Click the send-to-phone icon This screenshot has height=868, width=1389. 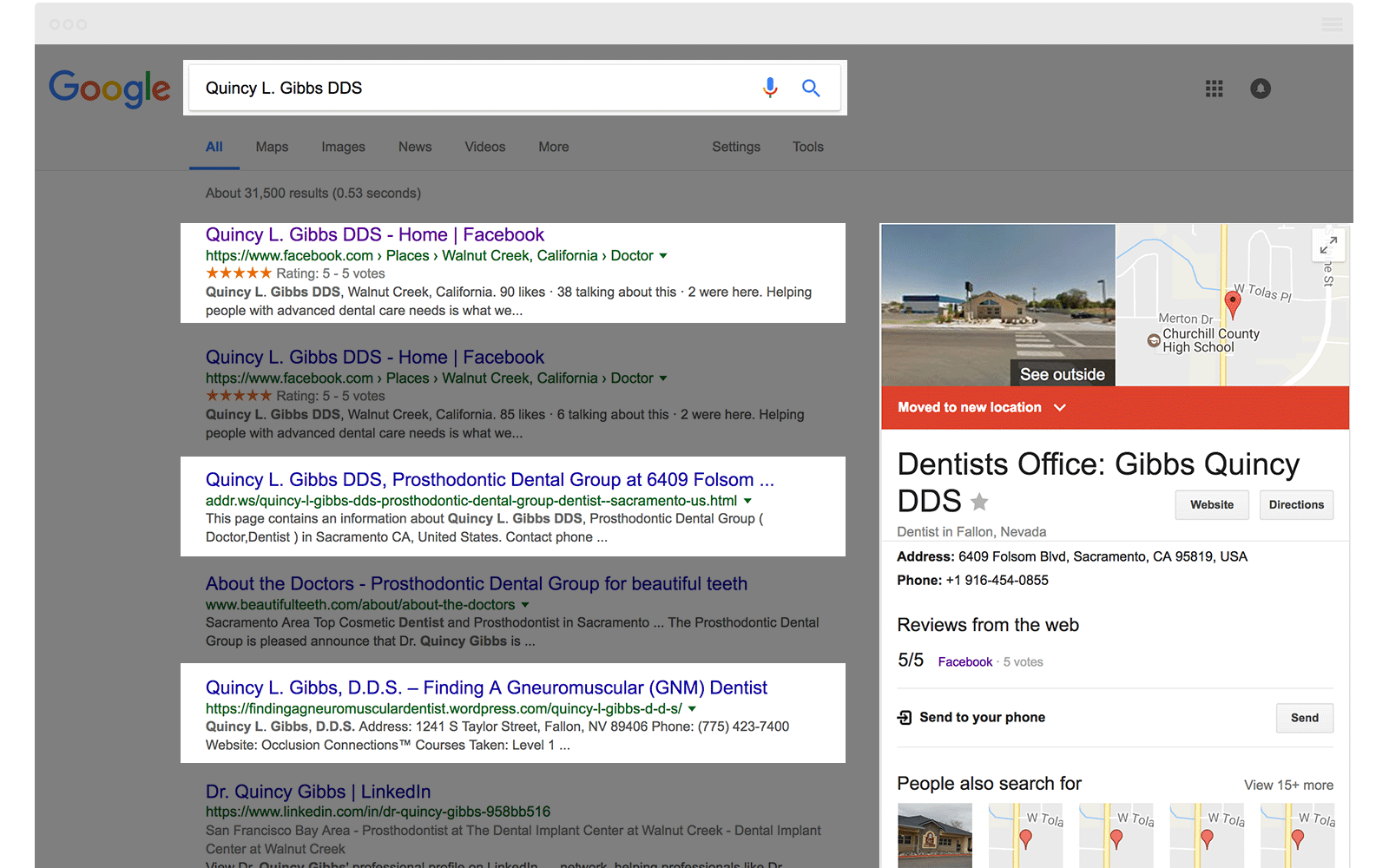point(905,718)
